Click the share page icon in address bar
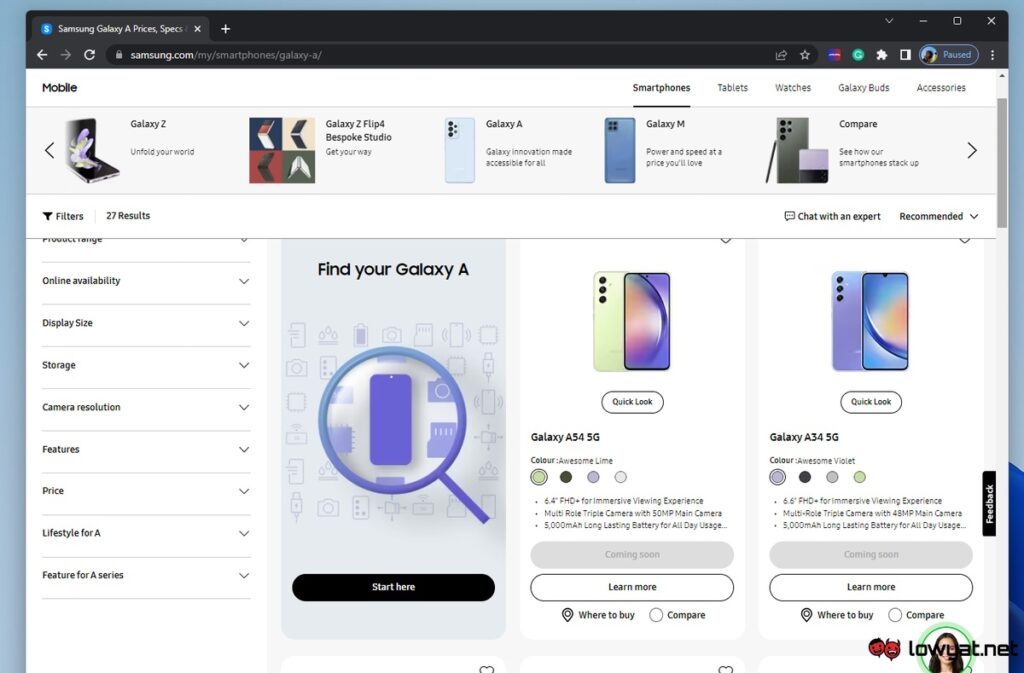The height and width of the screenshot is (673, 1024). (781, 55)
